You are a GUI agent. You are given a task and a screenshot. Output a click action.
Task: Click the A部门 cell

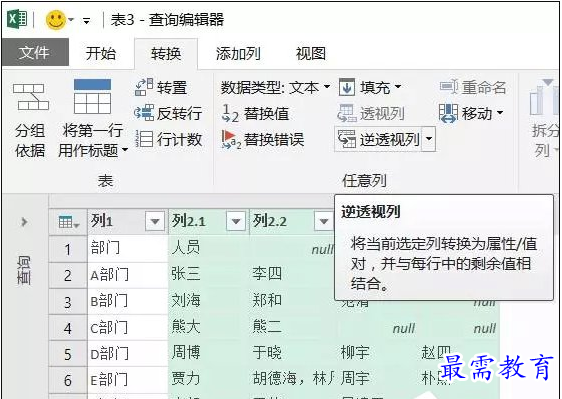128,275
